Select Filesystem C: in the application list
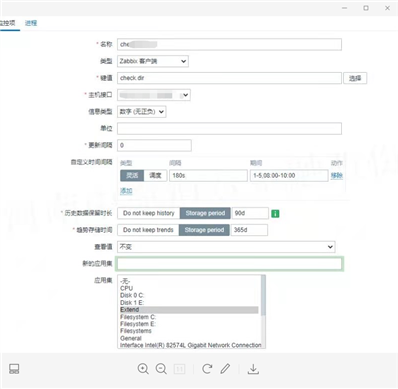The height and width of the screenshot is (389, 398). tap(189, 317)
